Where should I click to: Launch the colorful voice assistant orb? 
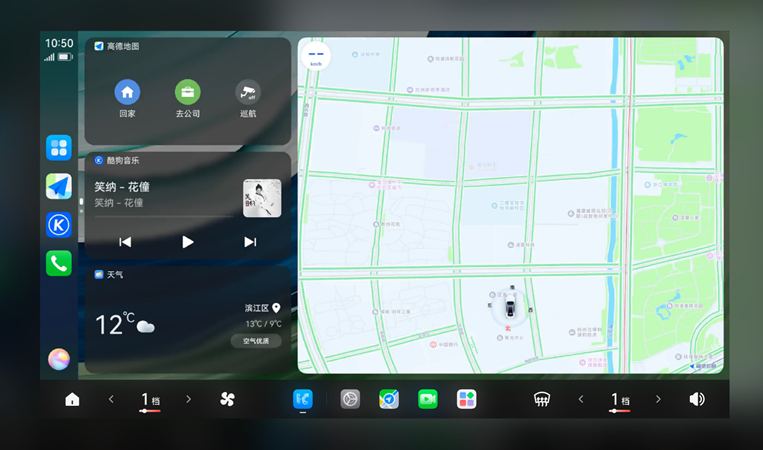click(59, 359)
